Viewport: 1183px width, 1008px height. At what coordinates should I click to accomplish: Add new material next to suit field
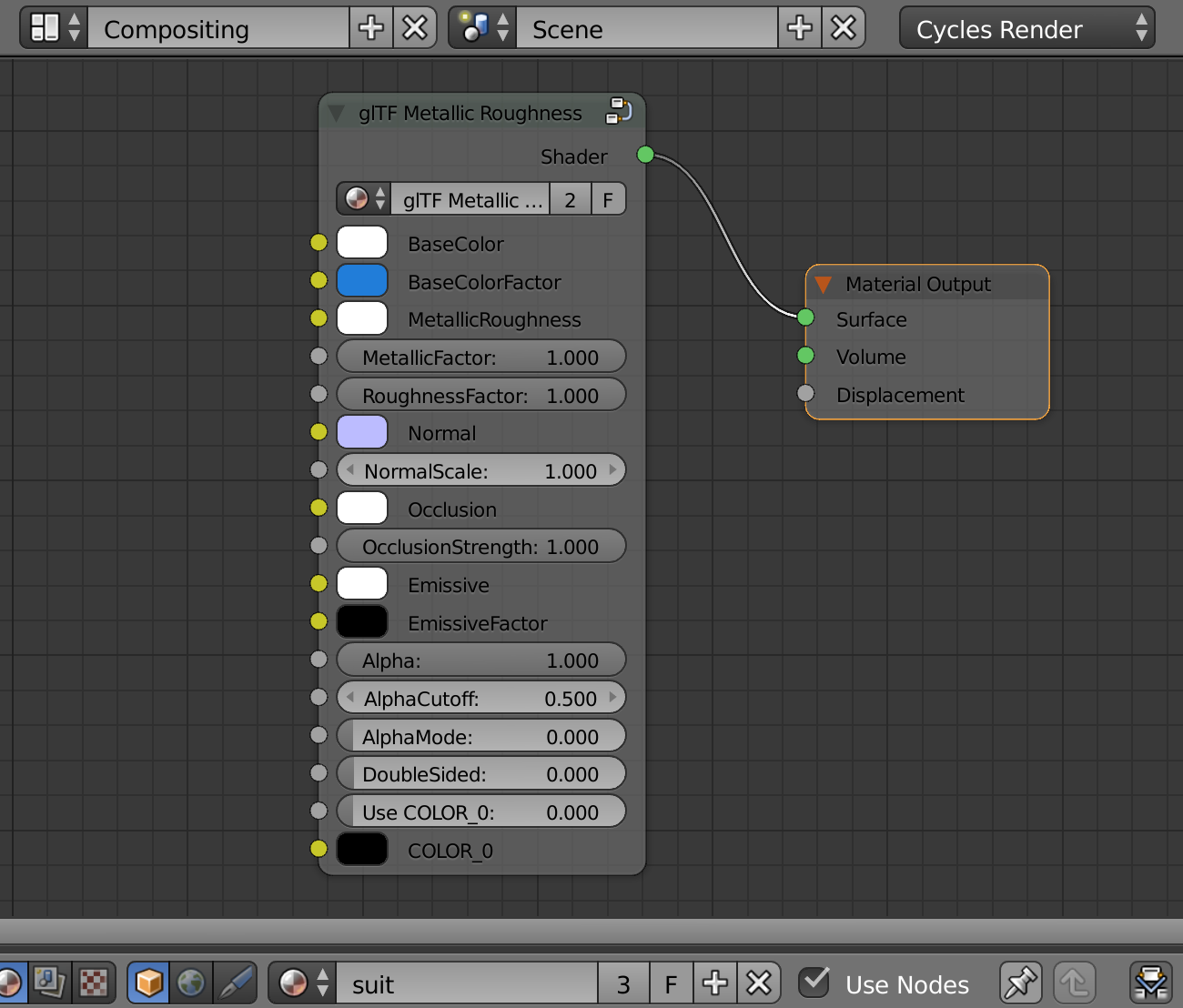[x=715, y=983]
